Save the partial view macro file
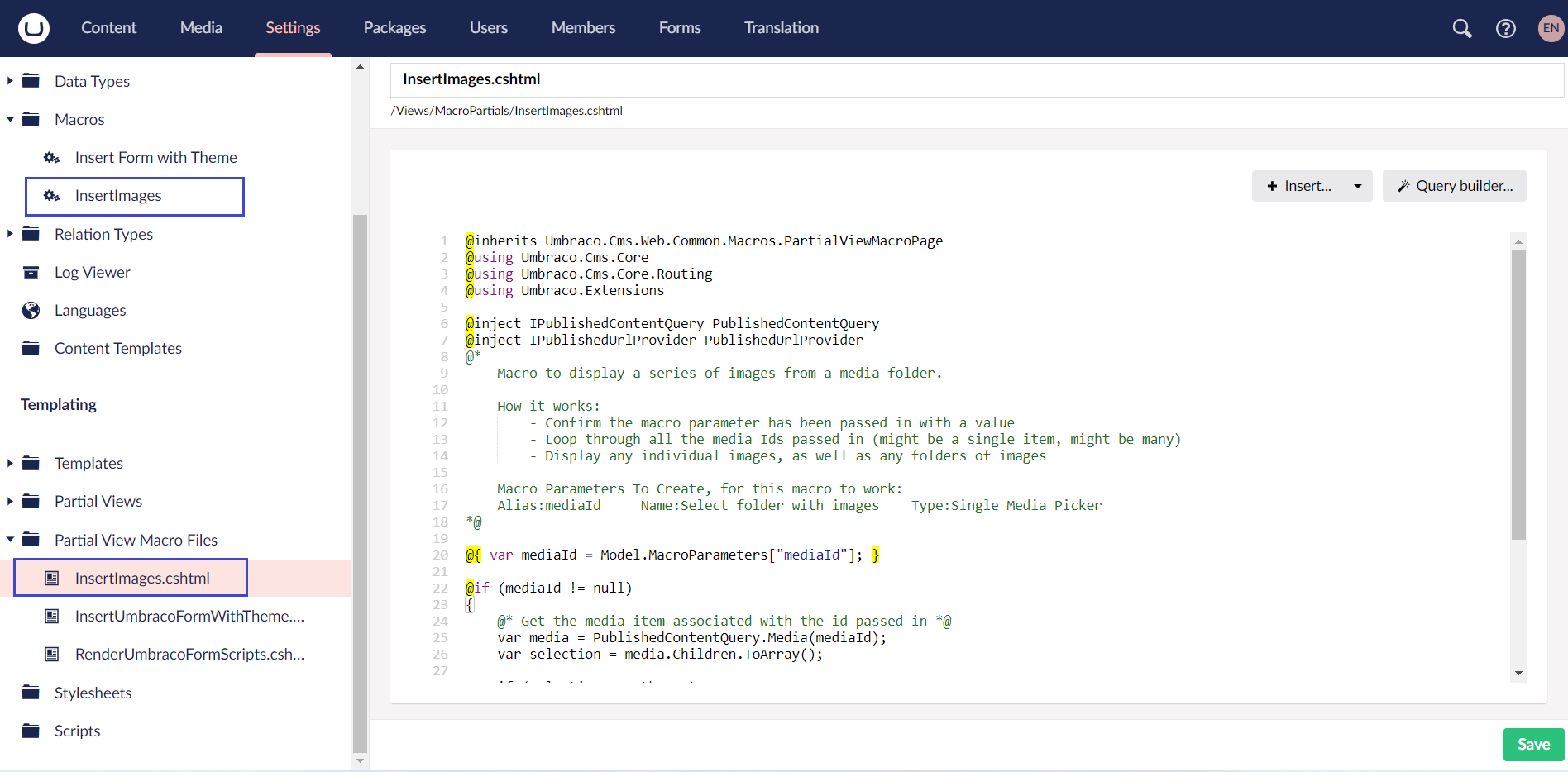The image size is (1568, 772). tap(1532, 745)
